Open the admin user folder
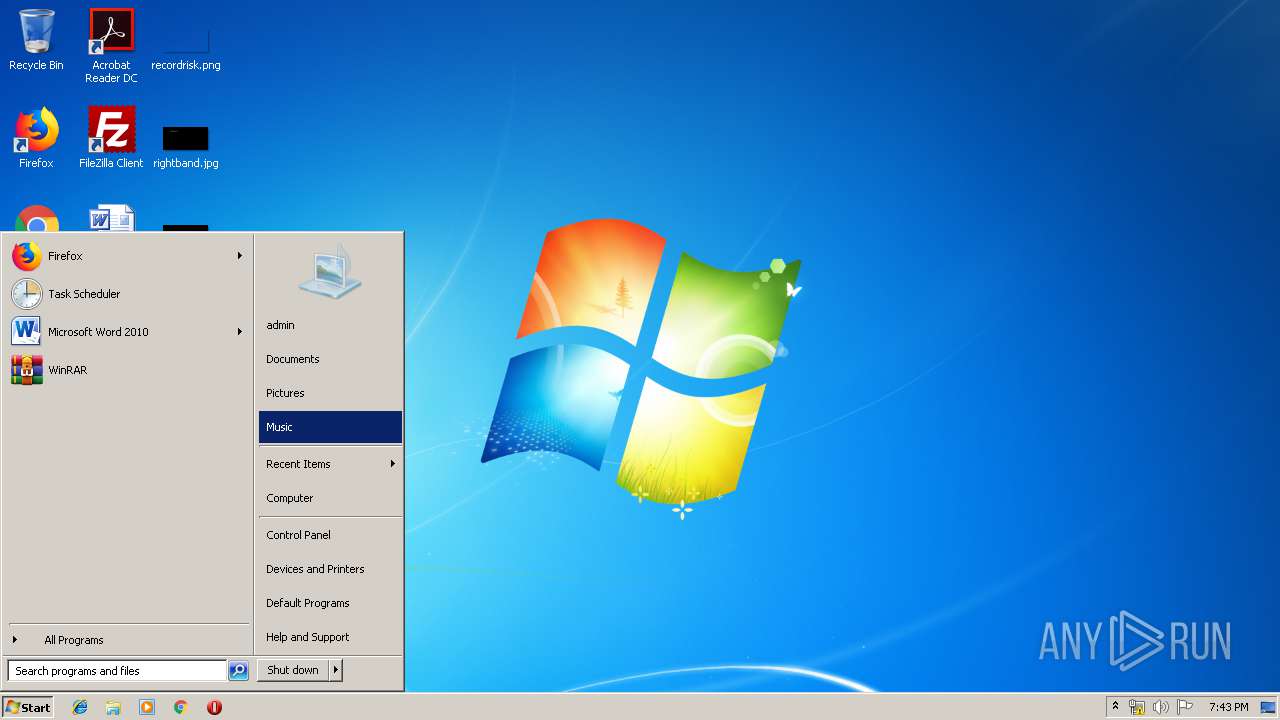 [330, 325]
